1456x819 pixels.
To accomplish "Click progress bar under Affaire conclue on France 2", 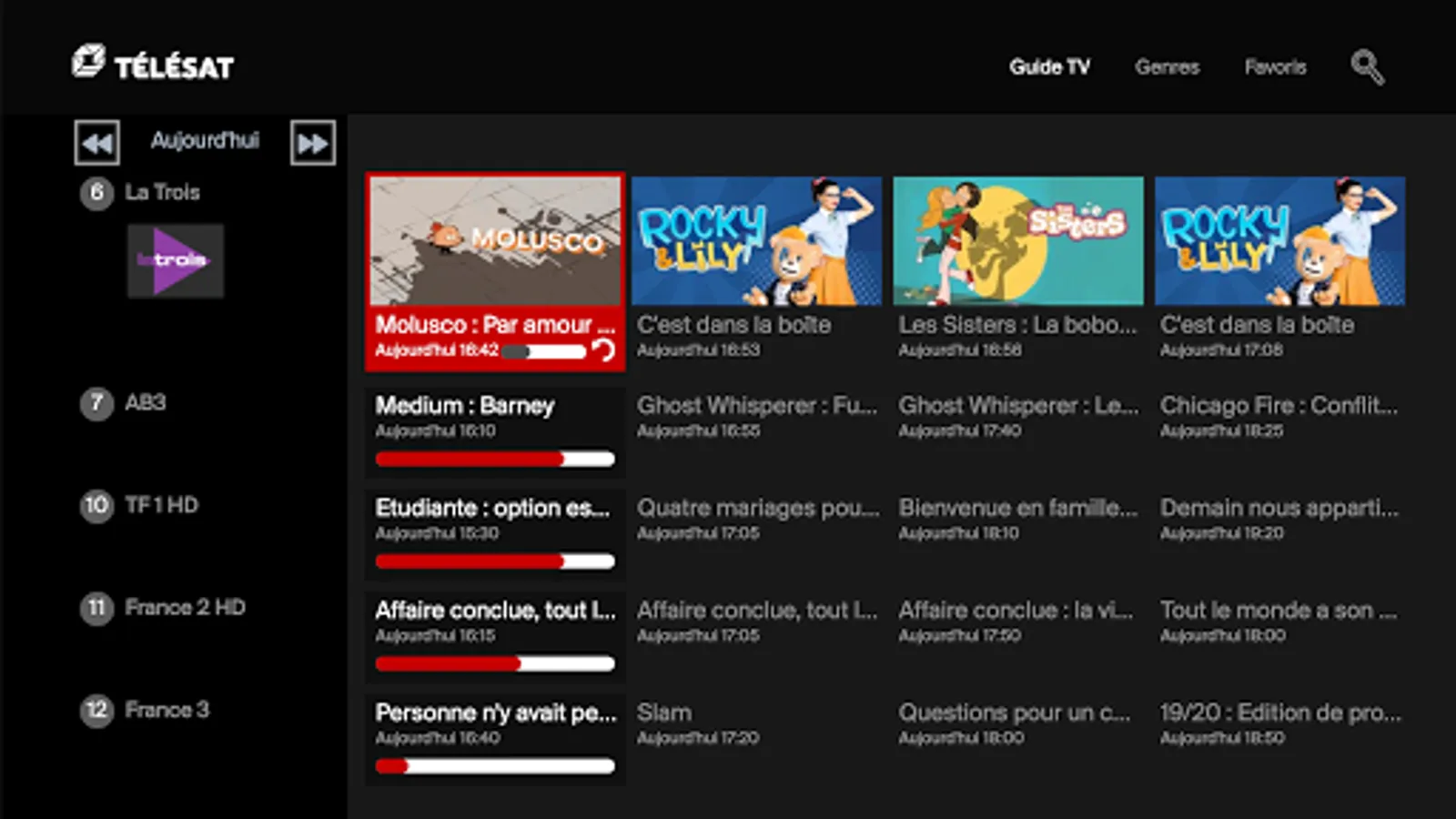I will tap(495, 663).
